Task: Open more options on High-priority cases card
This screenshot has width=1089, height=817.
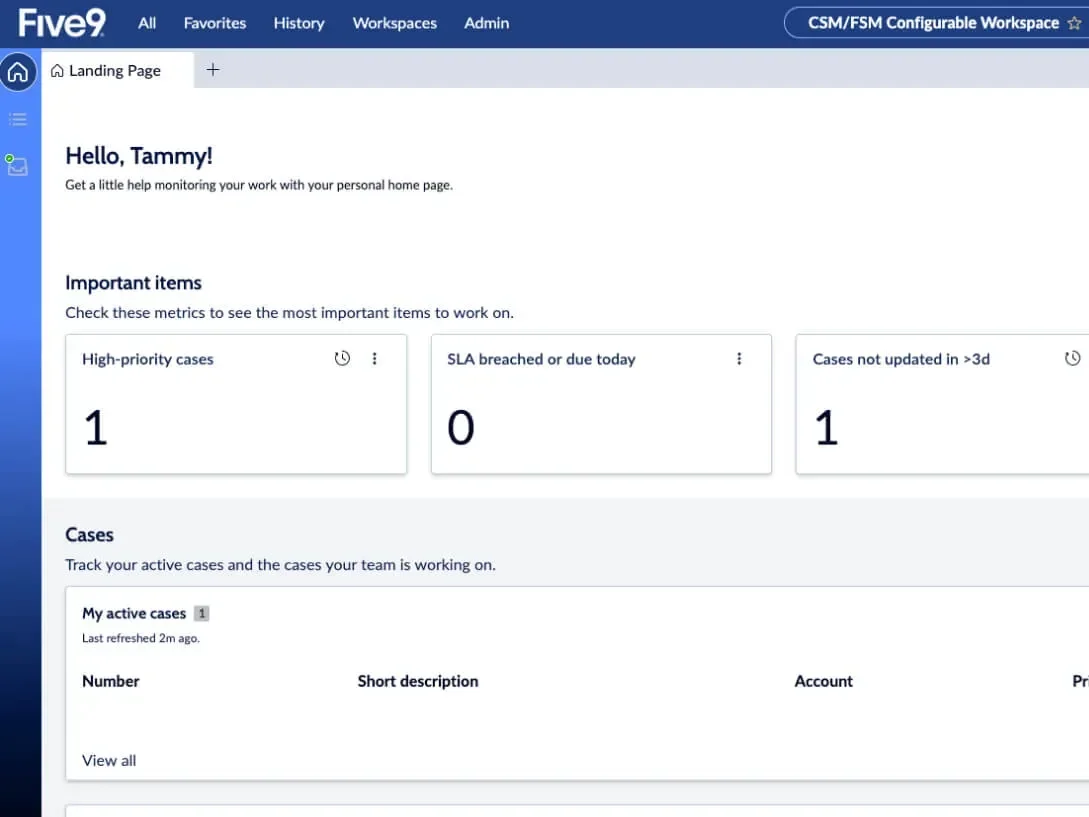Action: click(x=375, y=359)
